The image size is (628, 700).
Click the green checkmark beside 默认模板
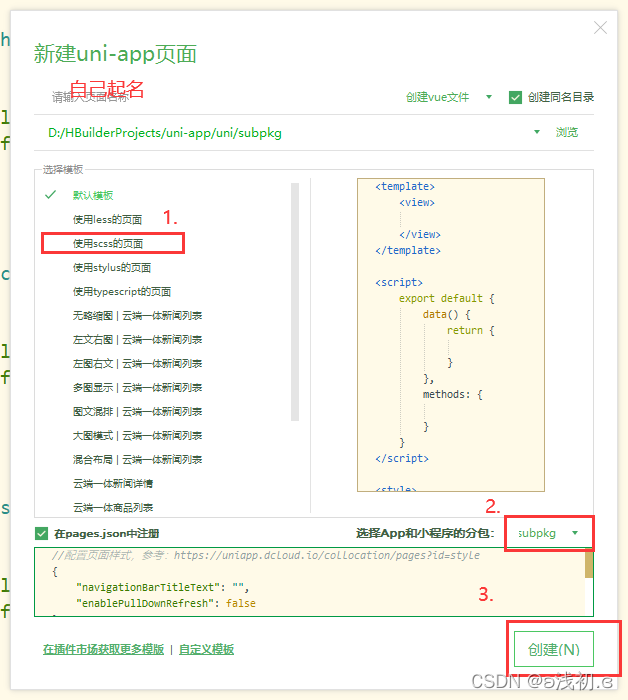pyautogui.click(x=50, y=195)
